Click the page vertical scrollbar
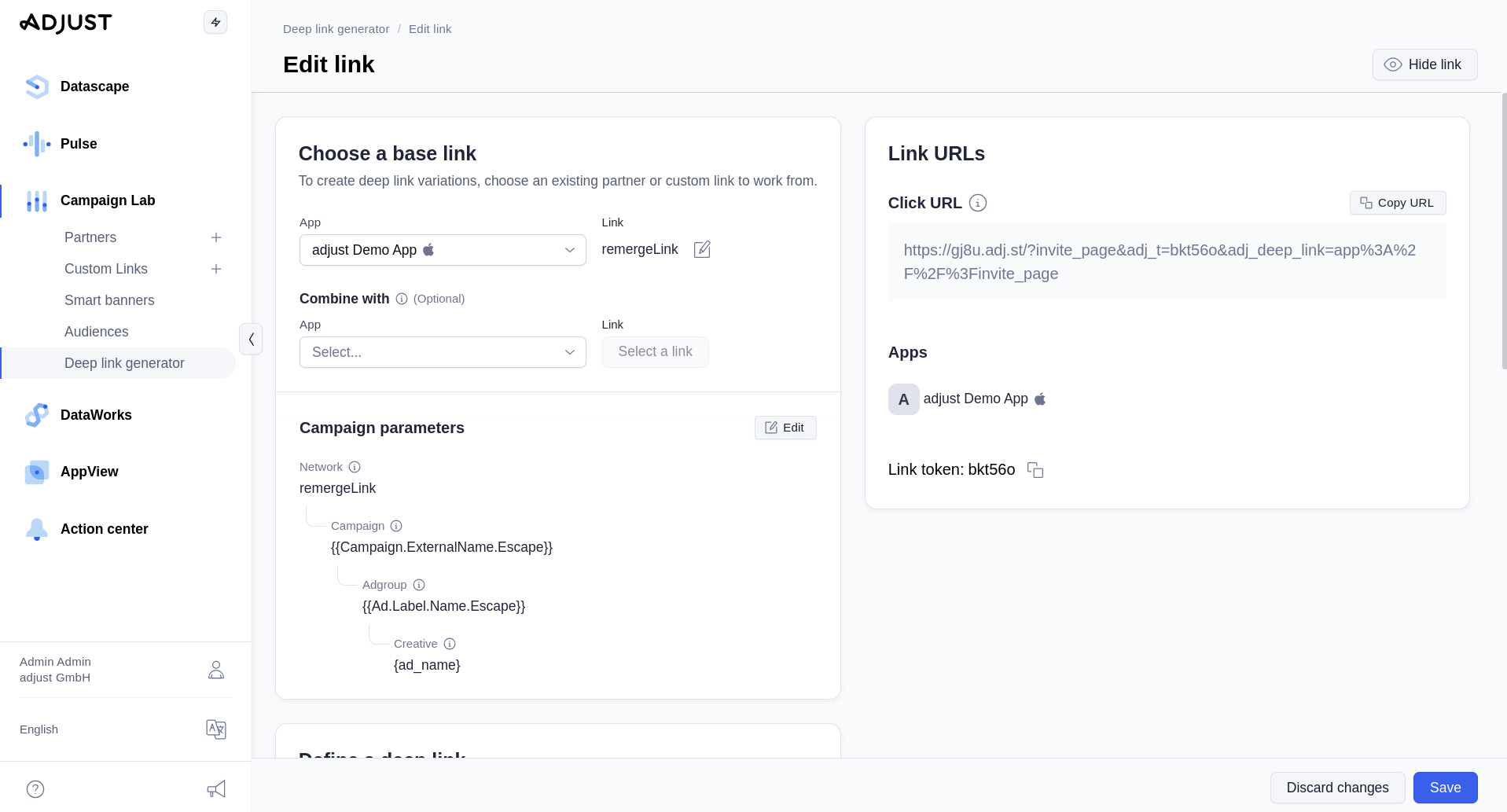Viewport: 1507px width, 812px height. tap(1504, 232)
